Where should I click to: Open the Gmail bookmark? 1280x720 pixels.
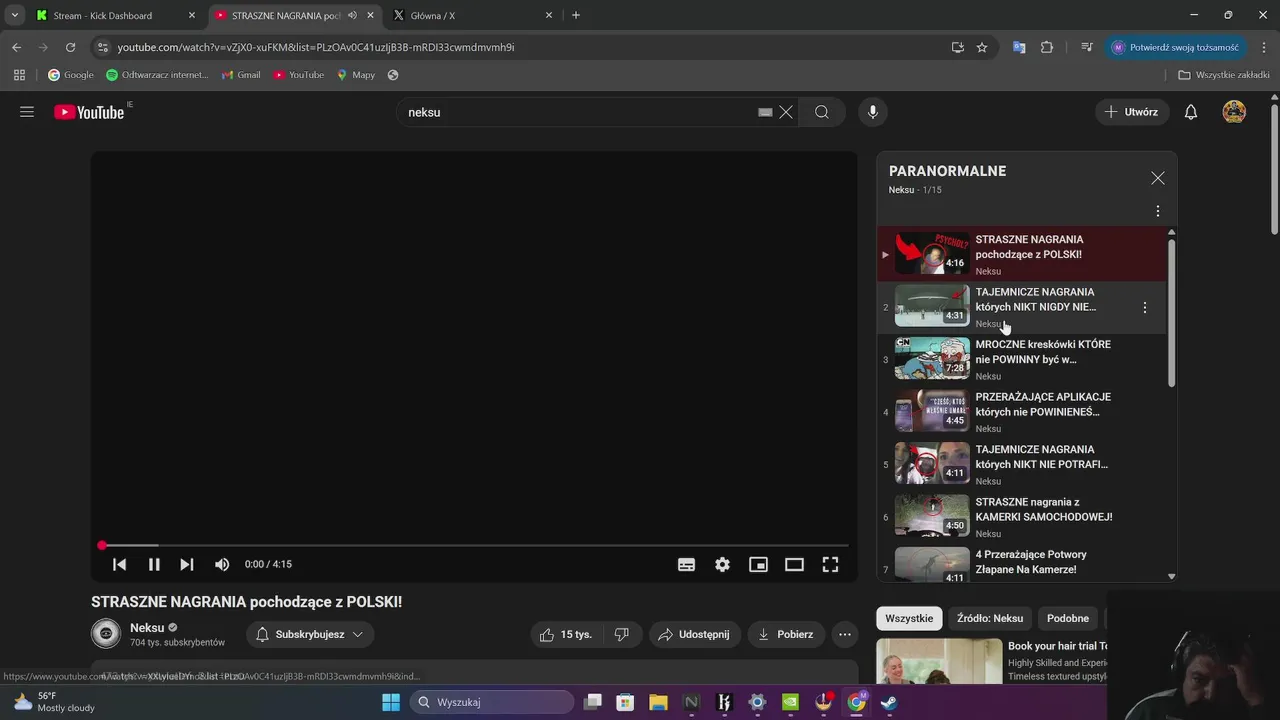(241, 75)
